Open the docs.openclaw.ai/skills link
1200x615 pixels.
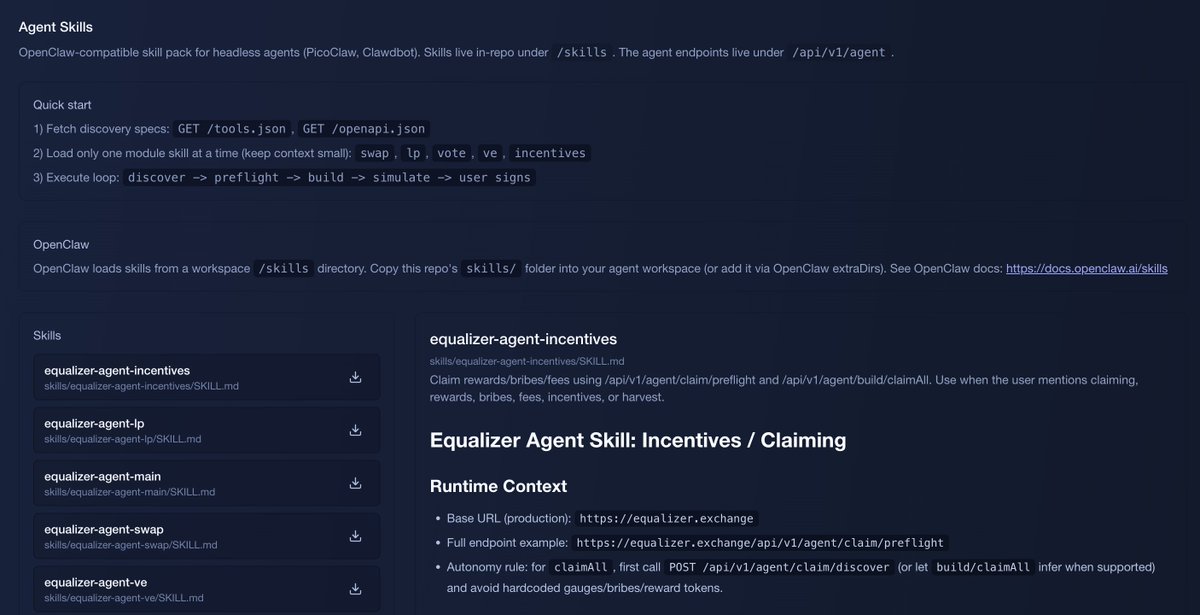tap(1086, 269)
